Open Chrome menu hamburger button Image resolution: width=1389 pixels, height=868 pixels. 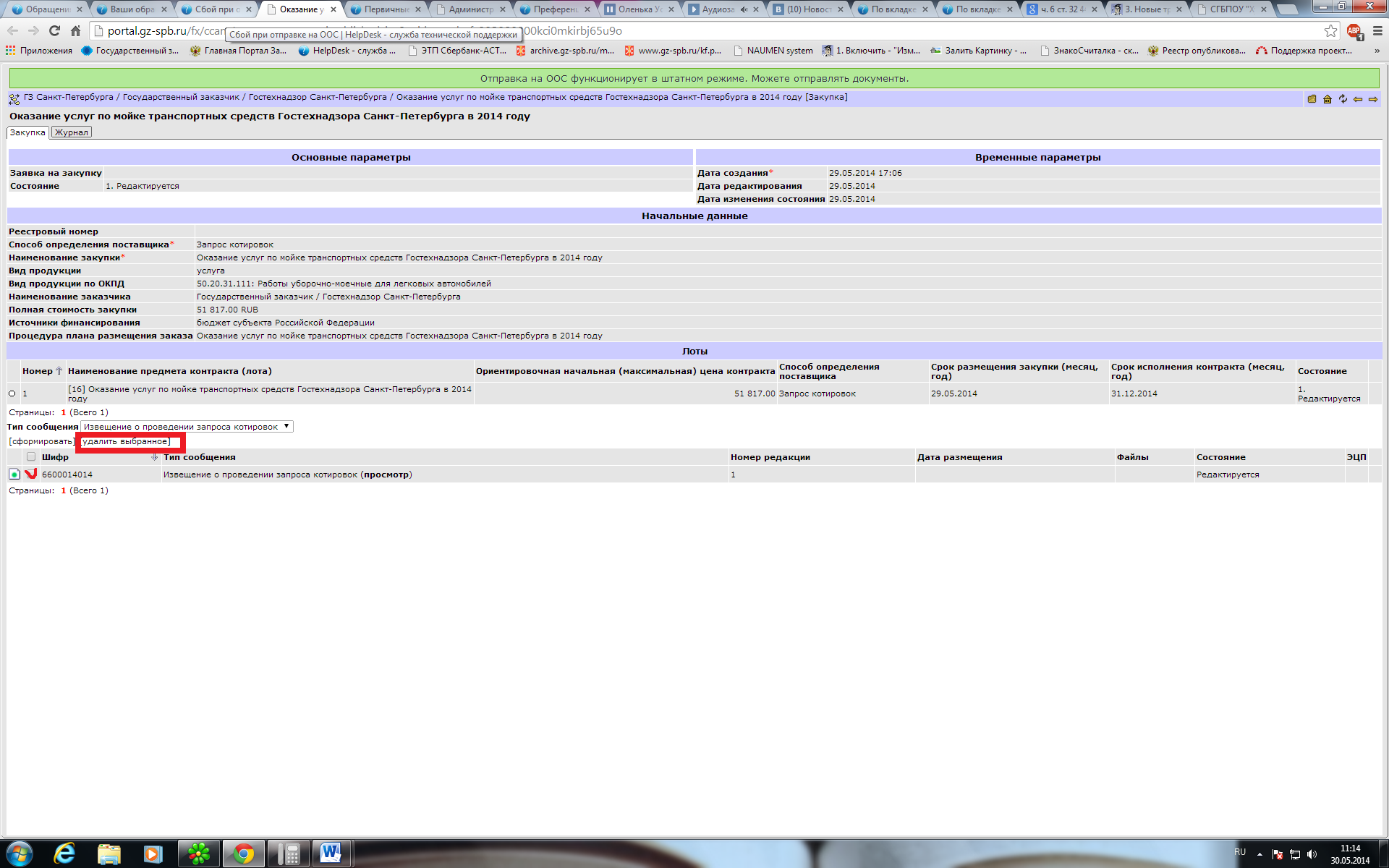point(1377,31)
